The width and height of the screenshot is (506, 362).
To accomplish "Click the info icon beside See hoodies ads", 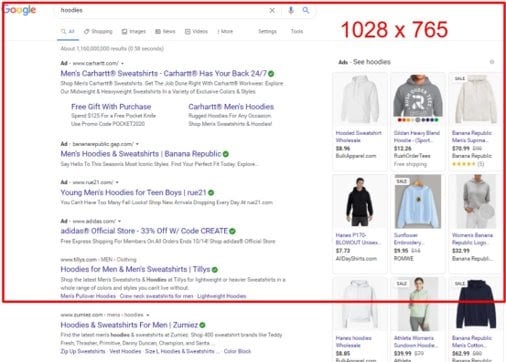I will coord(492,62).
